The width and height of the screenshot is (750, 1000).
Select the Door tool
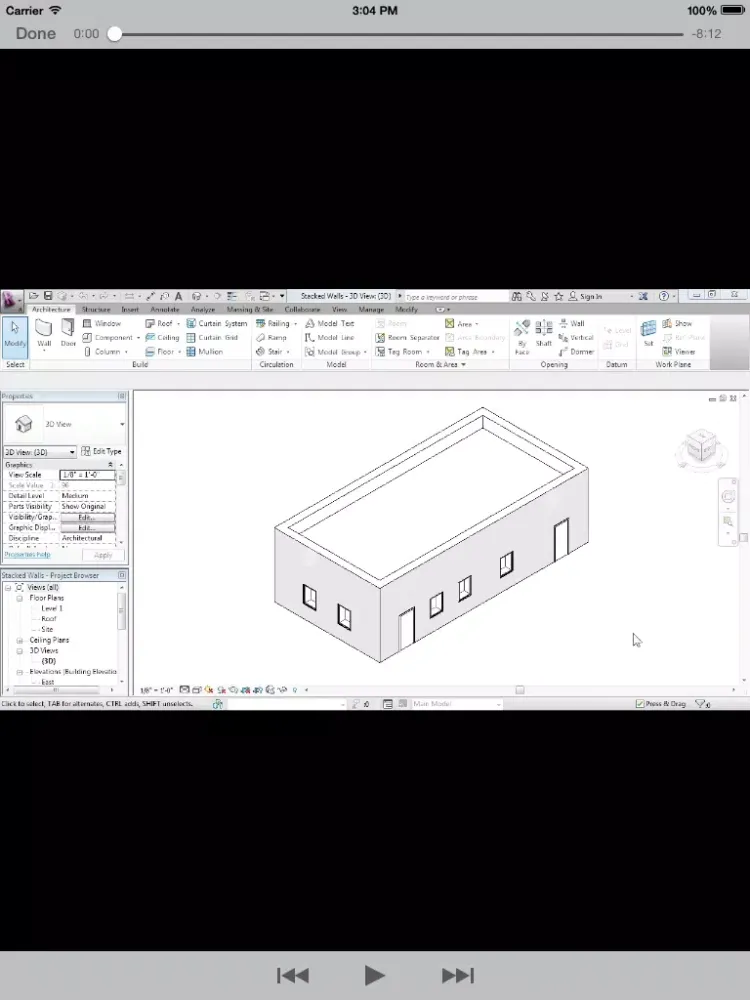click(68, 333)
